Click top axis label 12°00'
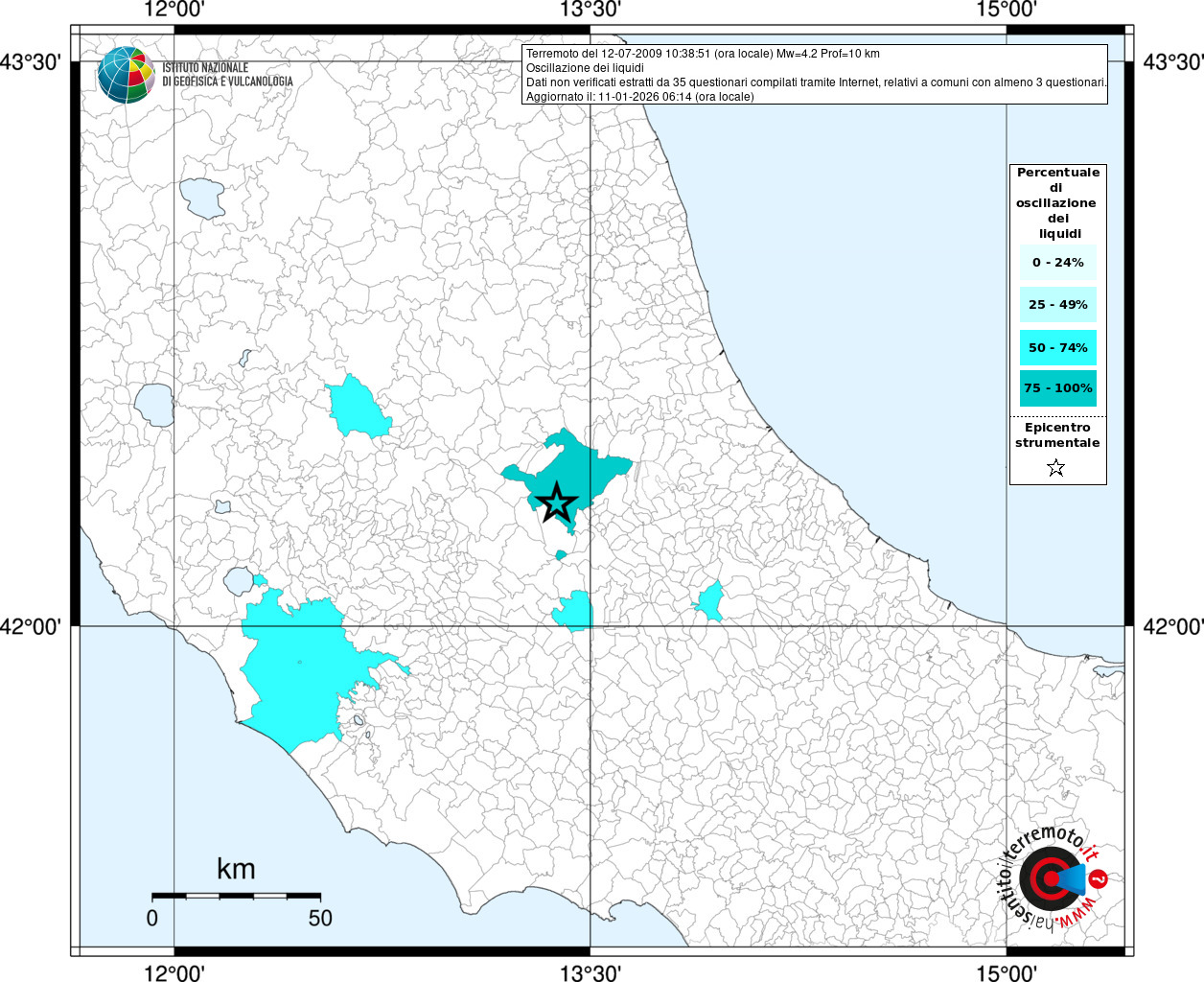This screenshot has width=1204, height=982. pos(174,11)
